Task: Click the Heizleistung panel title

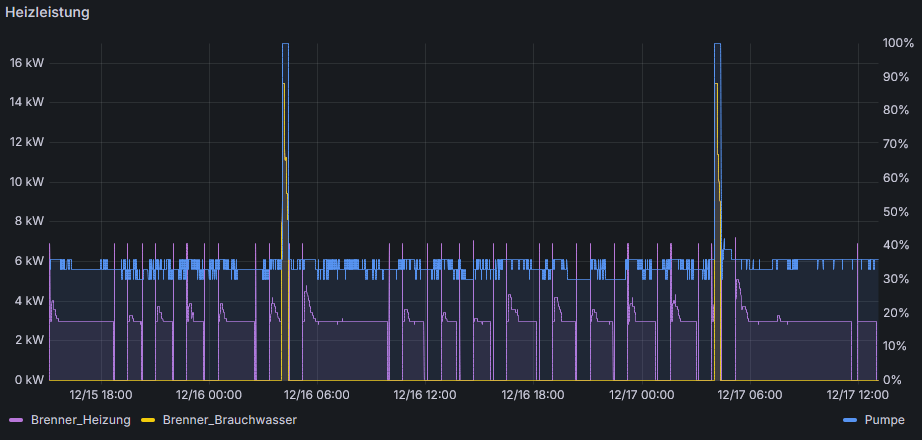Action: (48, 12)
